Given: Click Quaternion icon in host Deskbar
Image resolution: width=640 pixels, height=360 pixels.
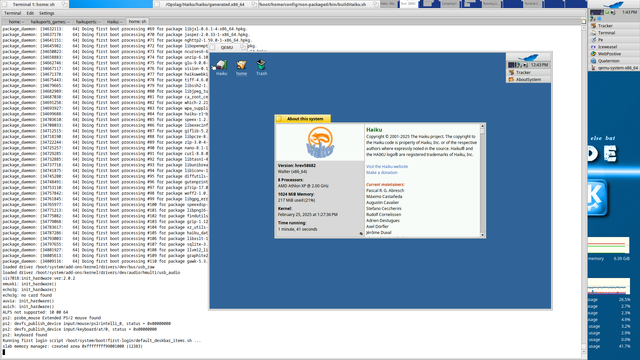Looking at the screenshot, I should [x=593, y=60].
